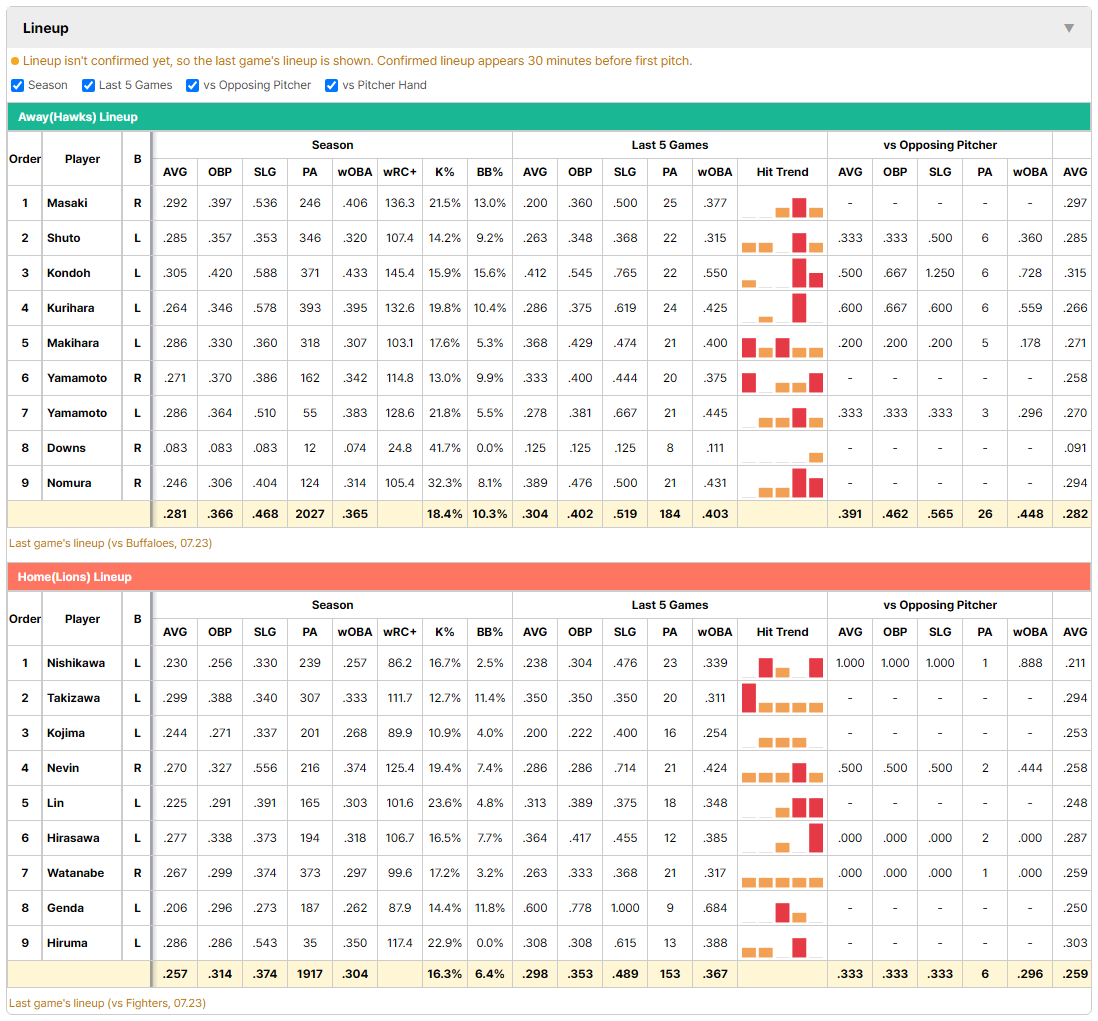Click the orange lineup warning dot
1098x1021 pixels.
pos(15,62)
